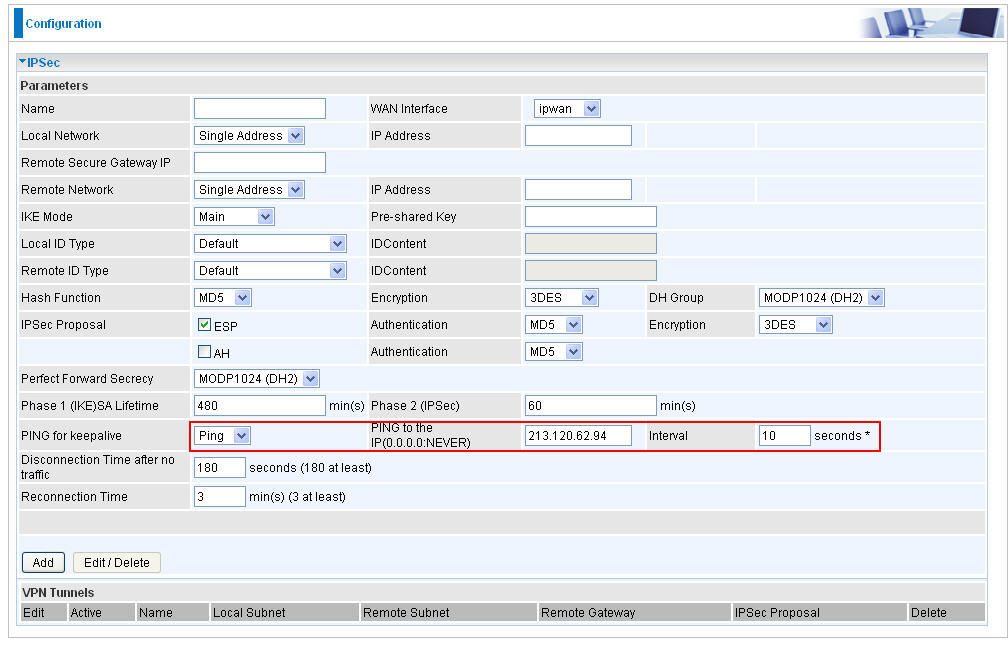Click the Reconnection Time field
The width and height of the screenshot is (1008, 671).
[x=220, y=496]
